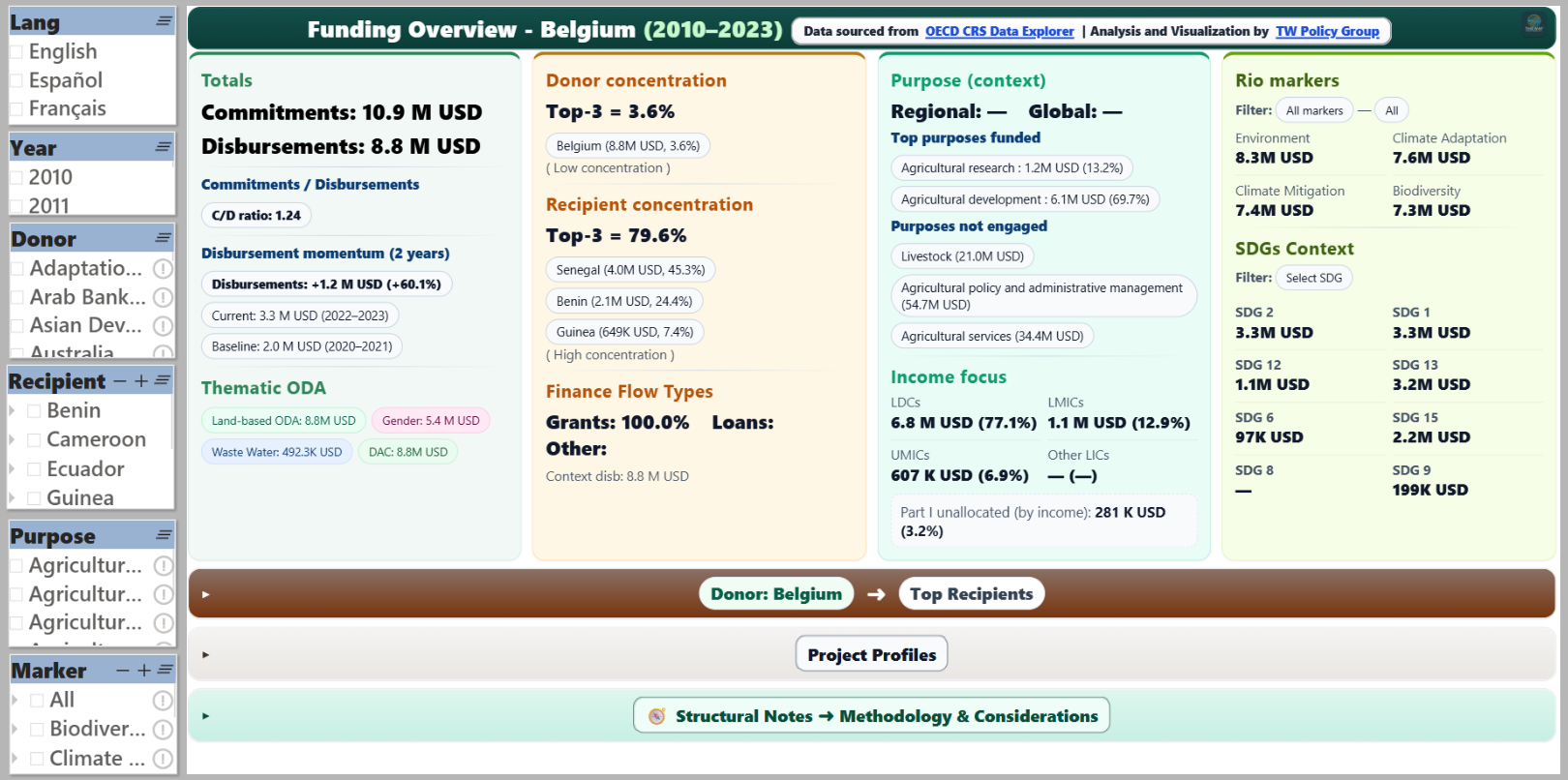Open the Project Profiles button
Screen dimensions: 1568x780
[x=871, y=654]
